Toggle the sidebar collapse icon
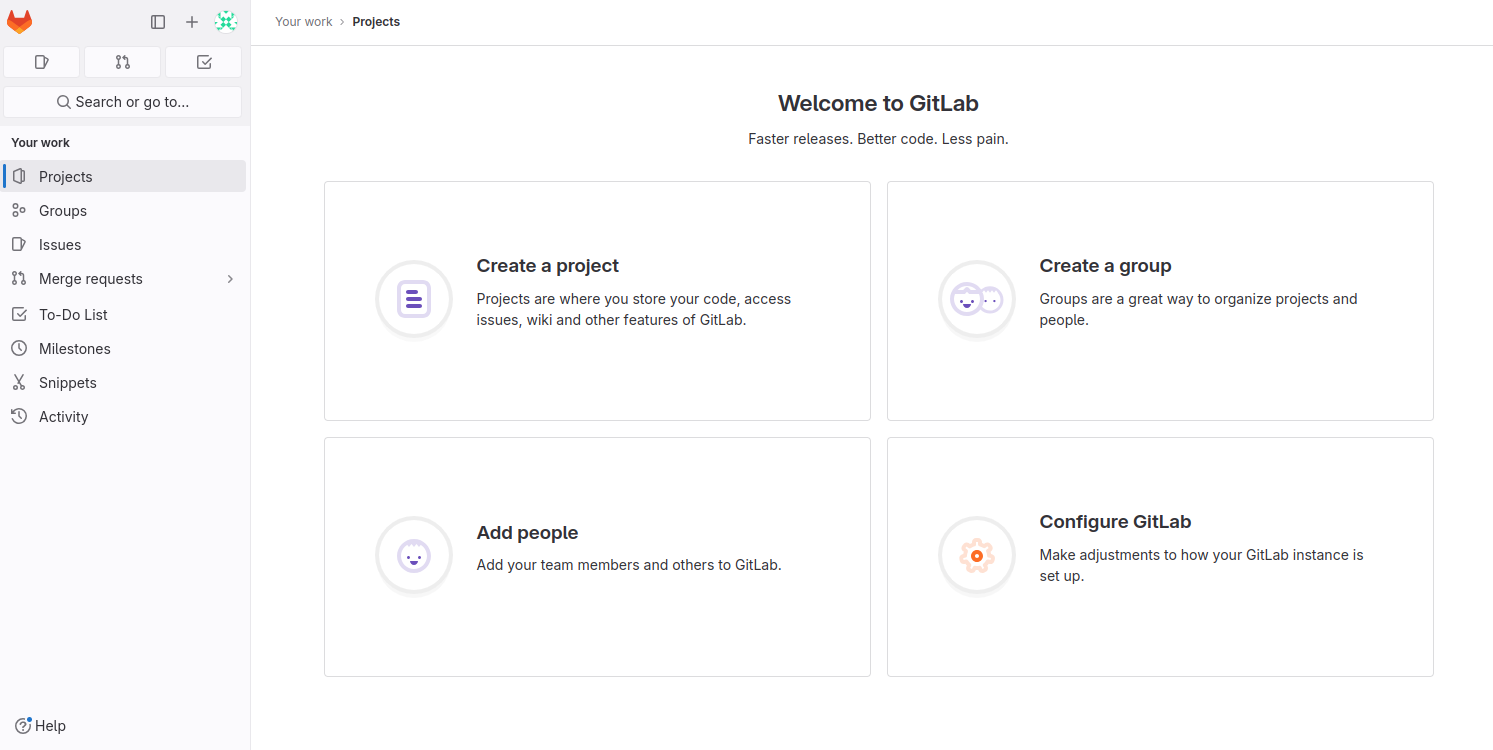The image size is (1493, 750). (158, 22)
